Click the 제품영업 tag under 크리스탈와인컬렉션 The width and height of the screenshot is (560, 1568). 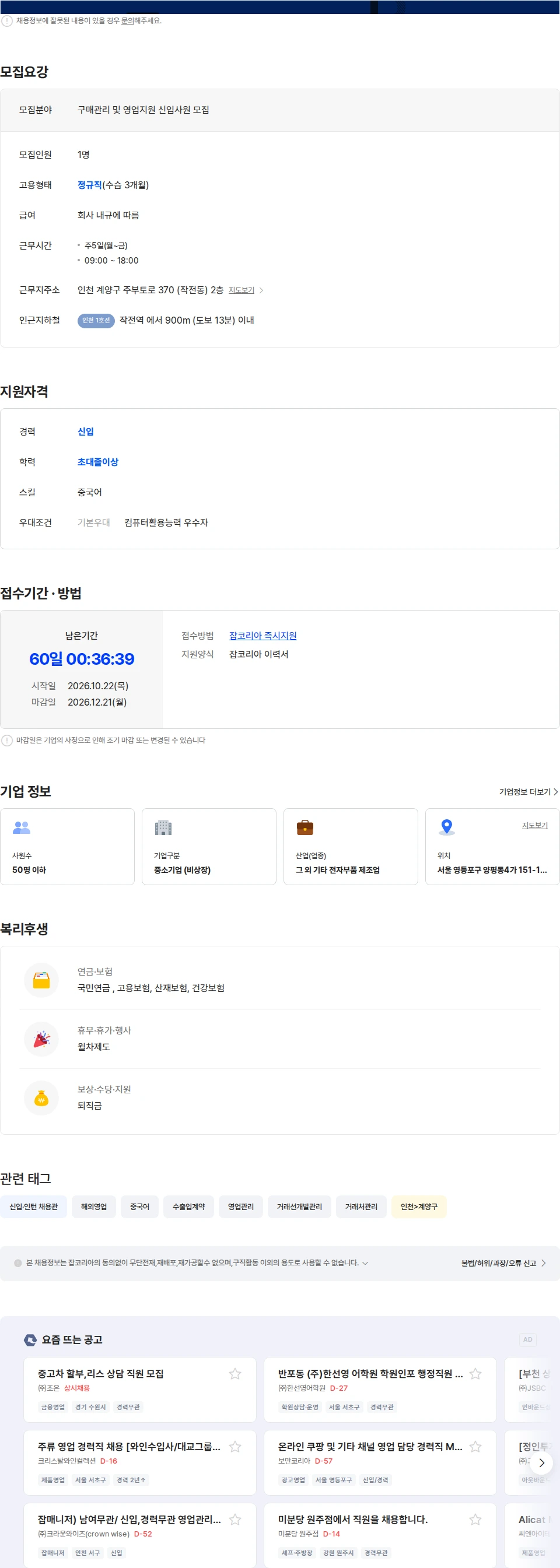(x=53, y=1481)
